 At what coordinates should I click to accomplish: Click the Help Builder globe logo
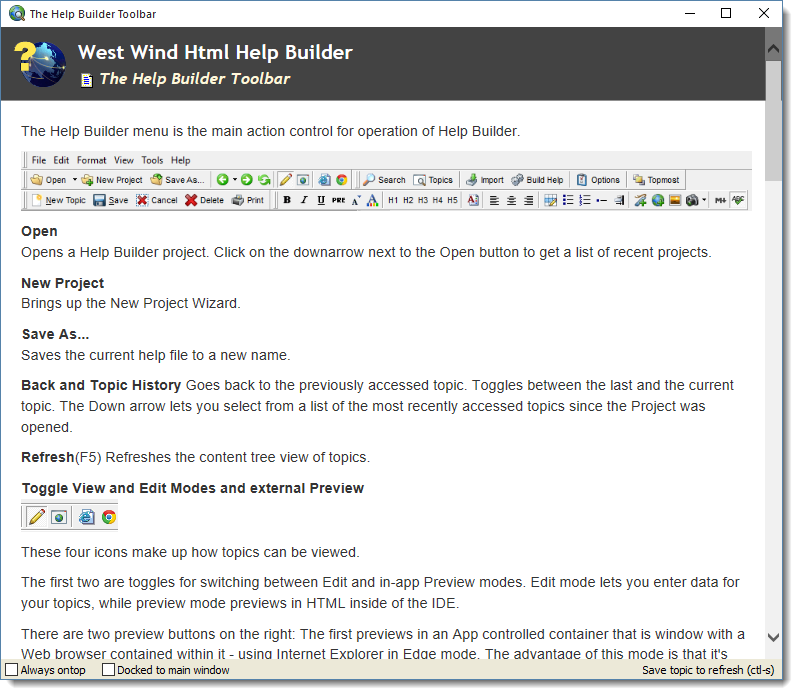tap(41, 64)
